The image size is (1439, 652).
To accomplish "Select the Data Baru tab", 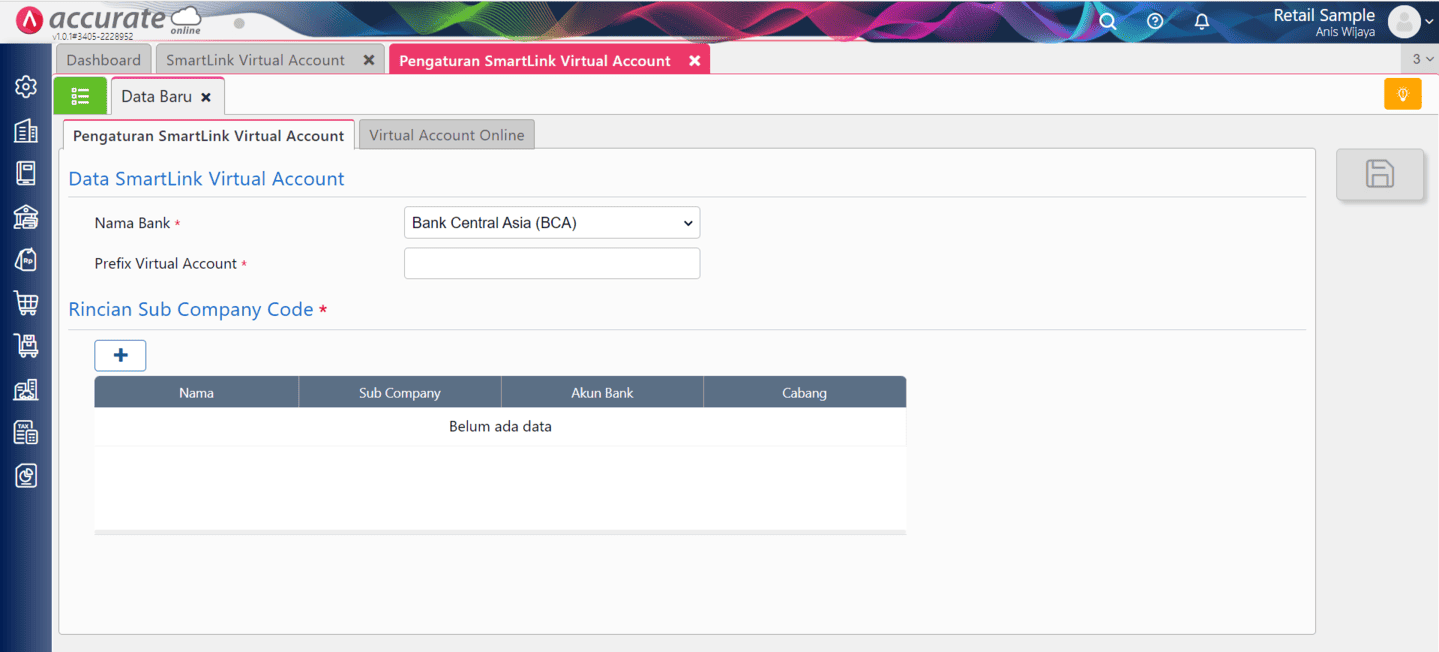I will click(157, 96).
